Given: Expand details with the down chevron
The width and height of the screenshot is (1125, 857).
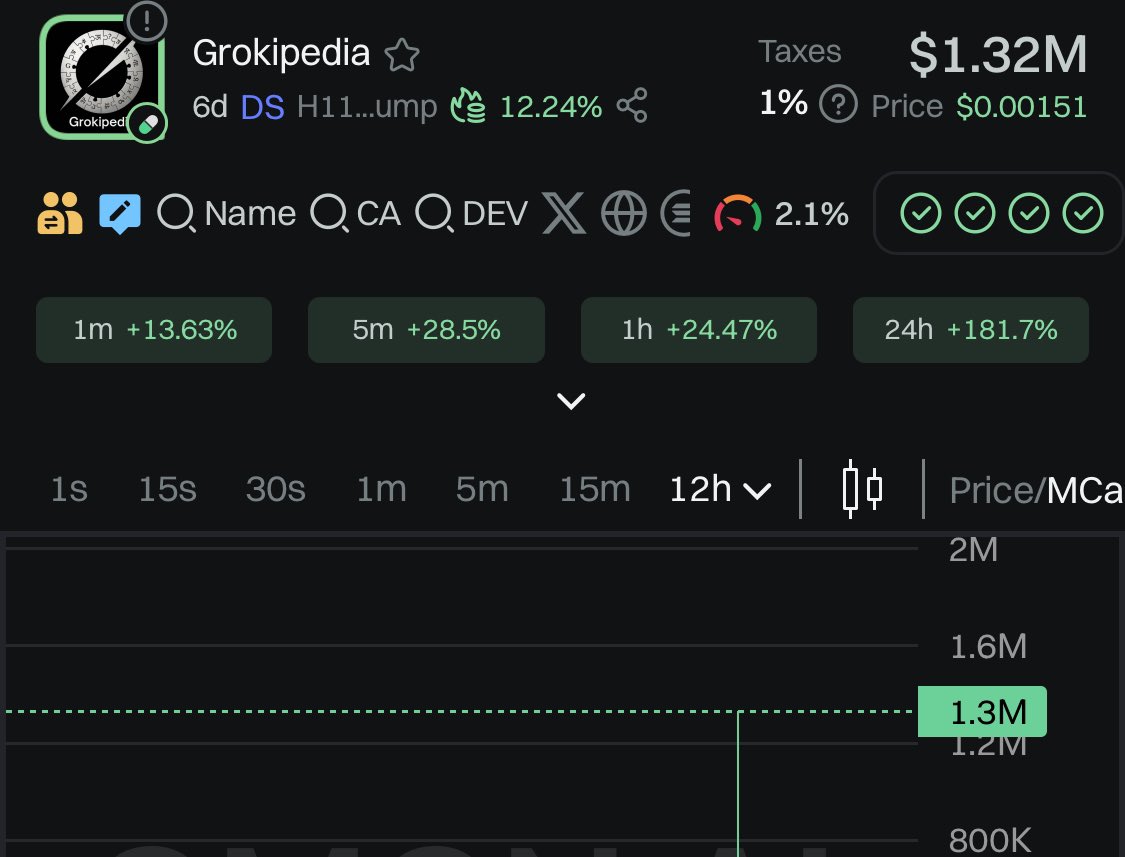Looking at the screenshot, I should [x=571, y=401].
